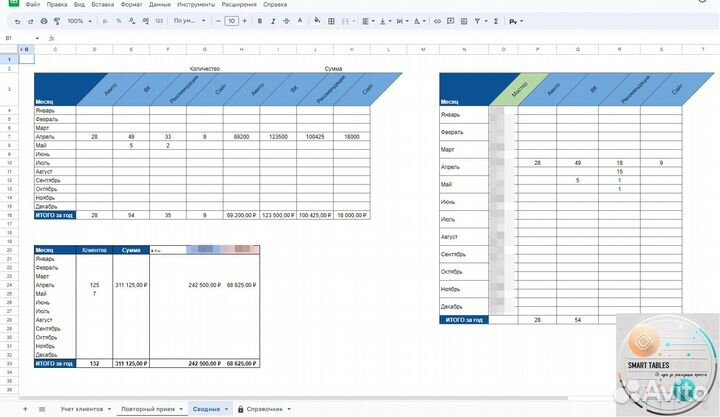Open the Файл menu

click(x=33, y=5)
